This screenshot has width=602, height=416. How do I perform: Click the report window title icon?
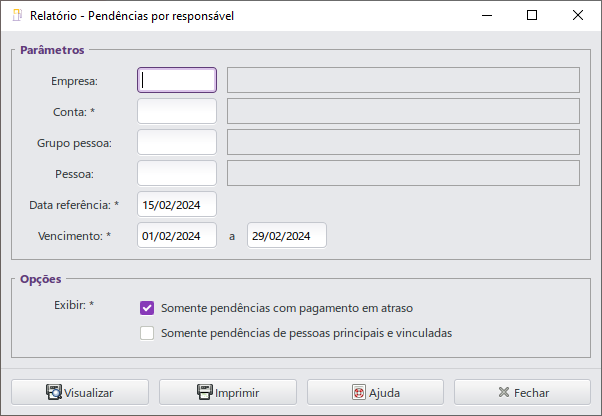[x=17, y=15]
